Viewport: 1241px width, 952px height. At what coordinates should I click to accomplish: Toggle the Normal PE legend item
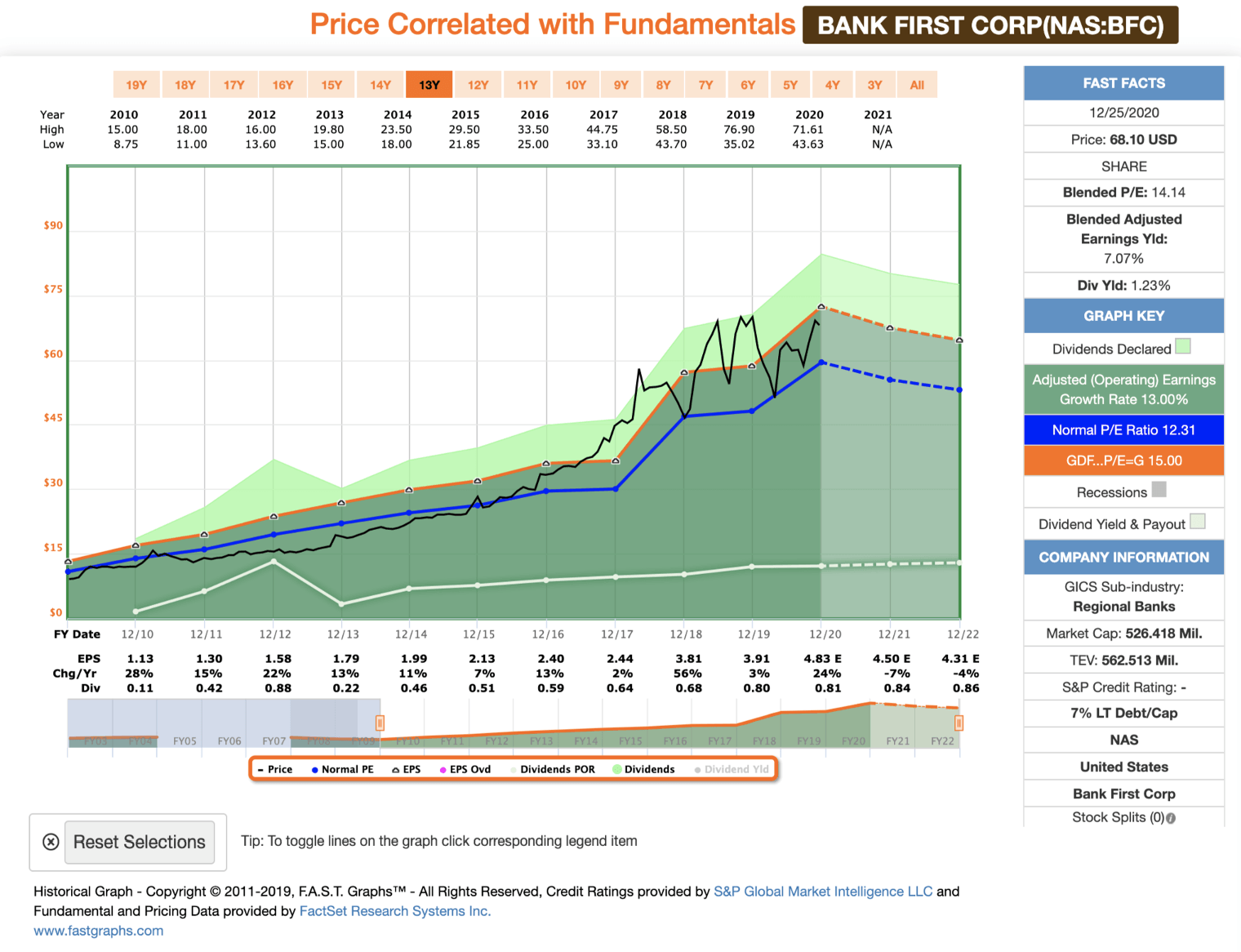[x=343, y=769]
